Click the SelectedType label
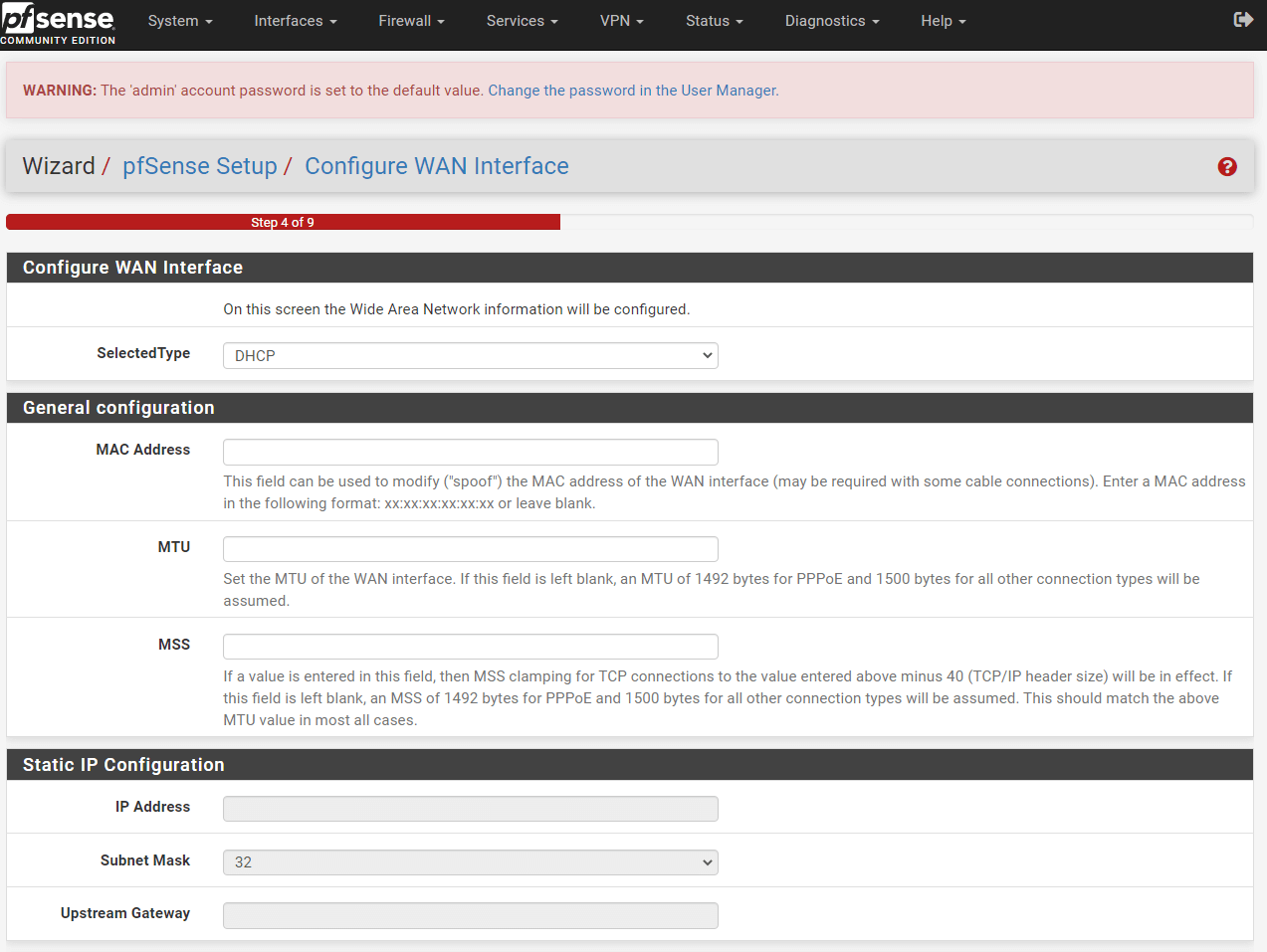1267x952 pixels. [143, 353]
